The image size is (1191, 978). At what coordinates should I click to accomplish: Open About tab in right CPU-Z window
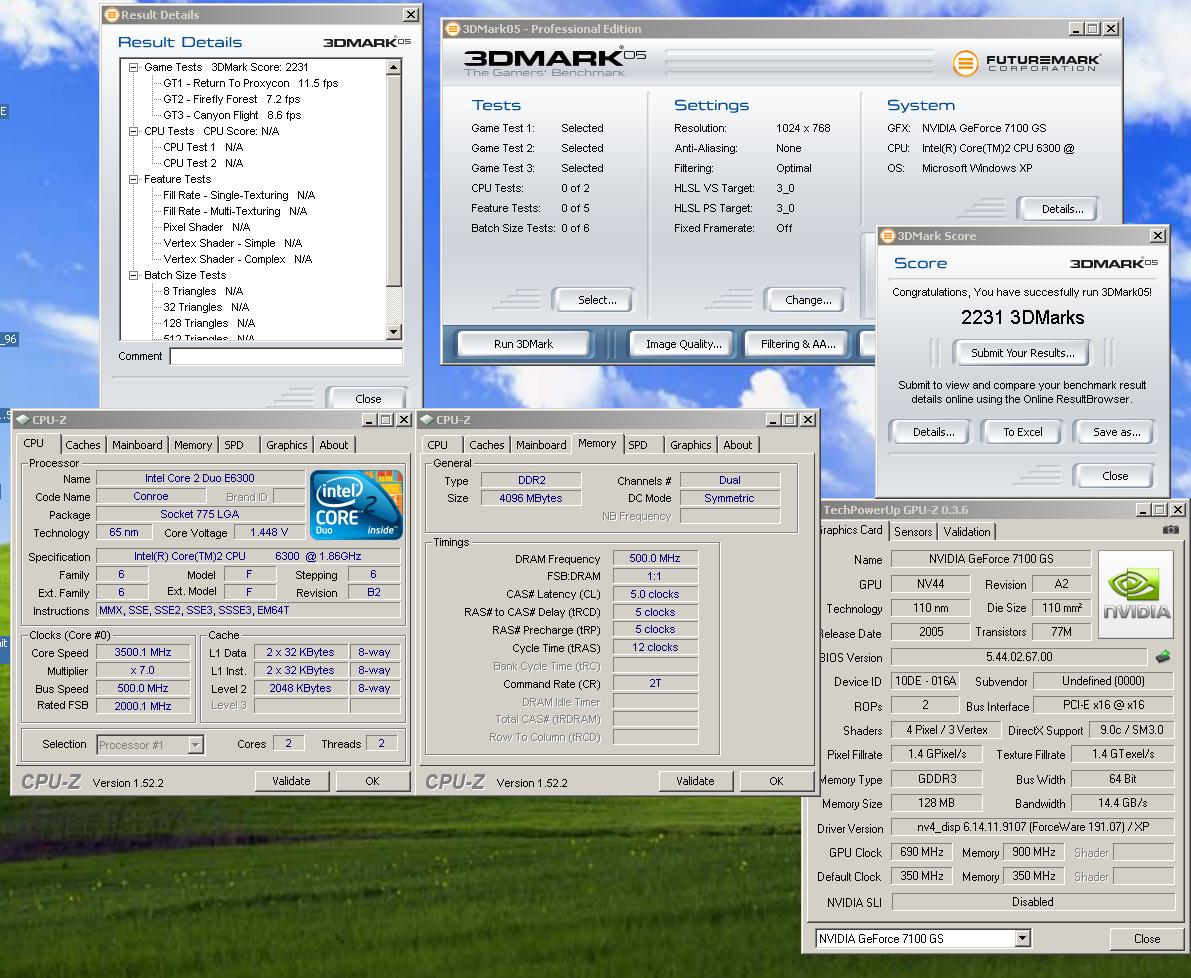[738, 445]
